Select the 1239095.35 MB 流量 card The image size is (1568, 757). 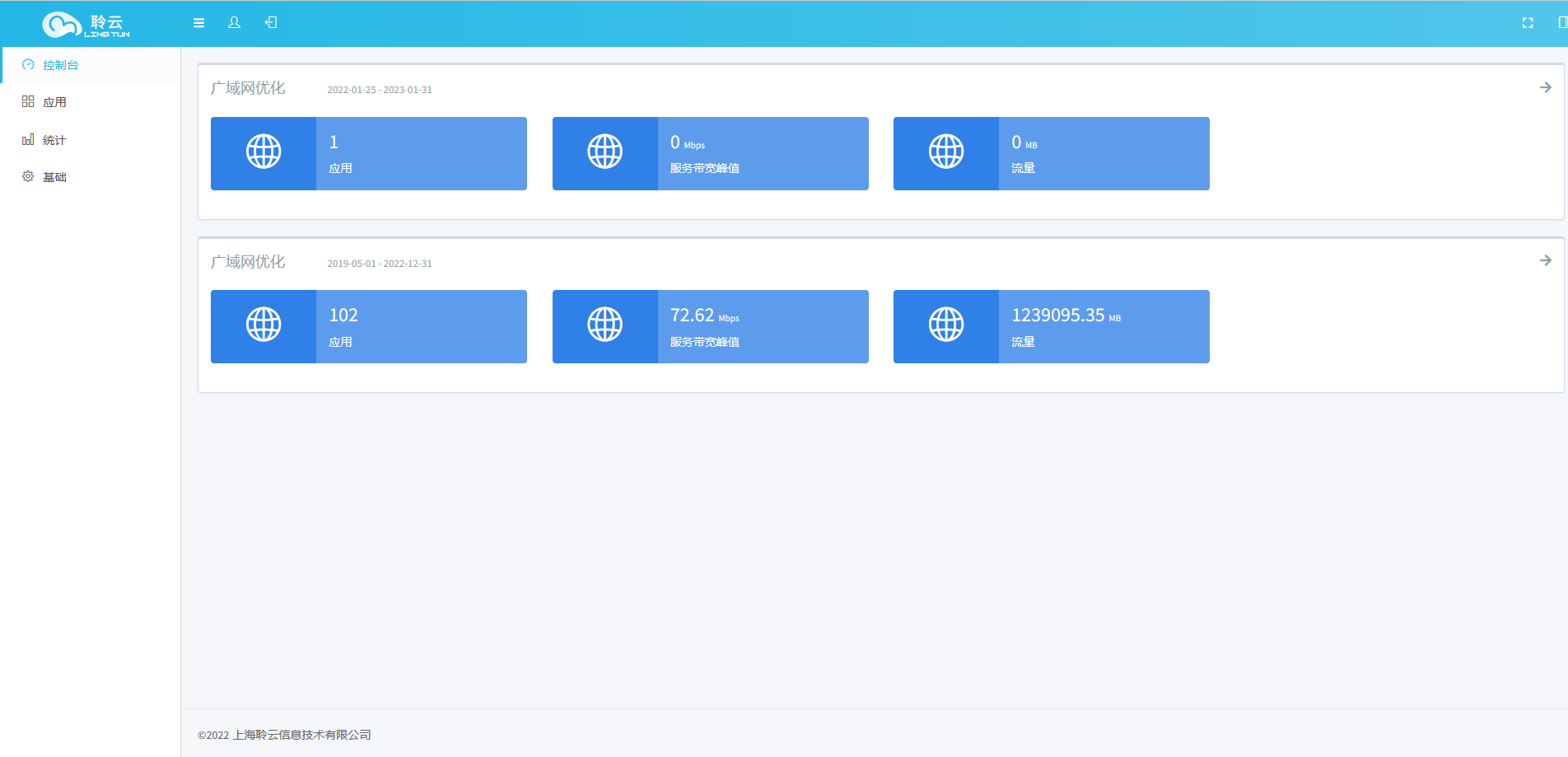point(1104,326)
